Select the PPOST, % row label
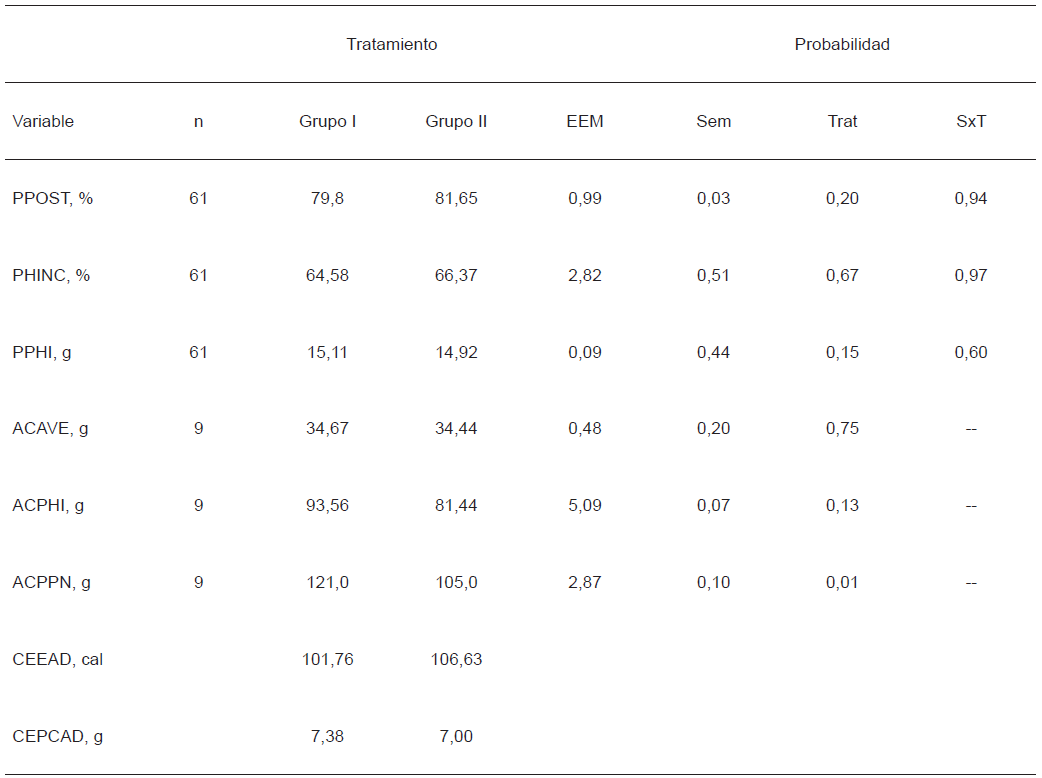Image resolution: width=1042 pixels, height=778 pixels. [x=53, y=198]
